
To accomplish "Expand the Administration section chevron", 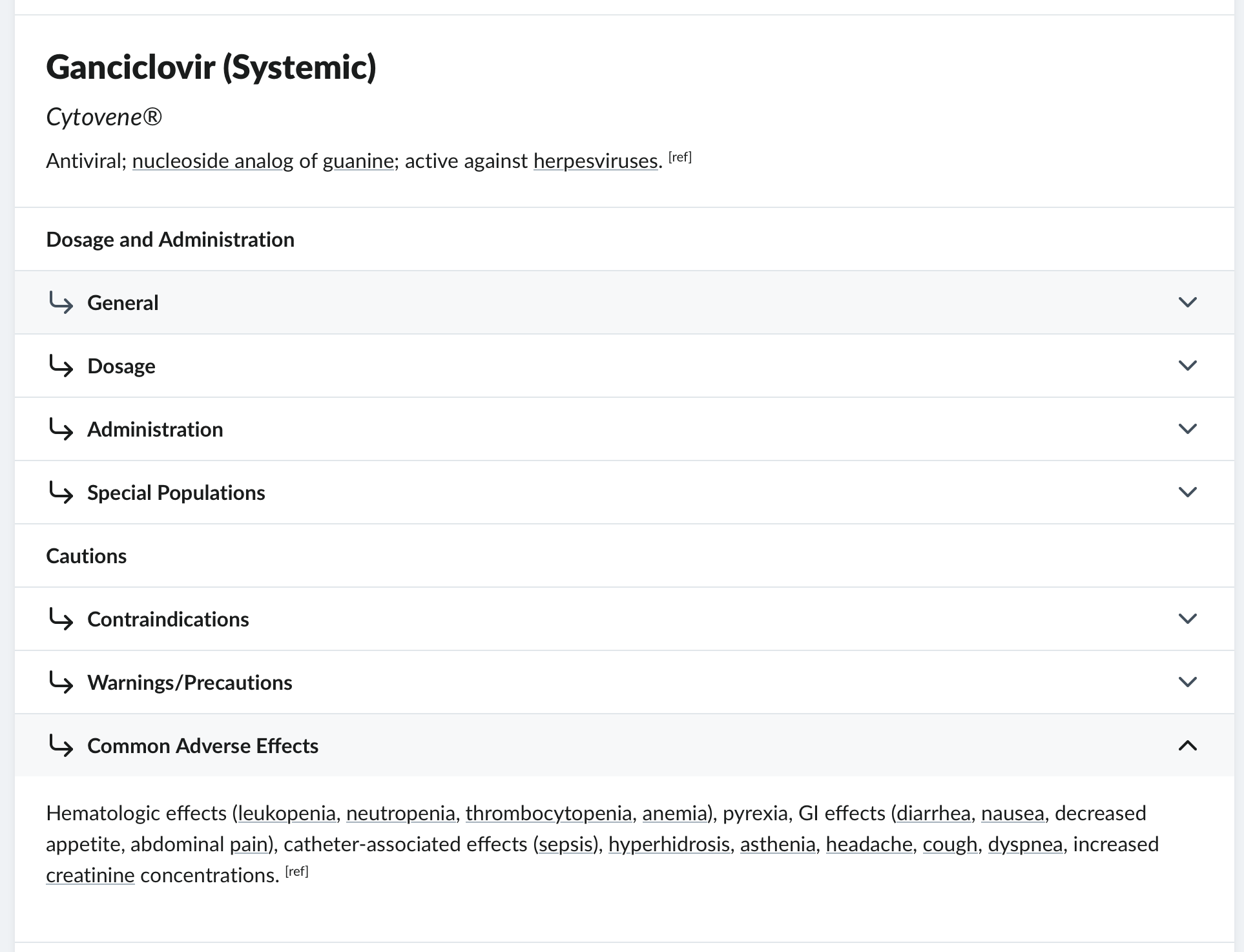I will coord(1187,429).
